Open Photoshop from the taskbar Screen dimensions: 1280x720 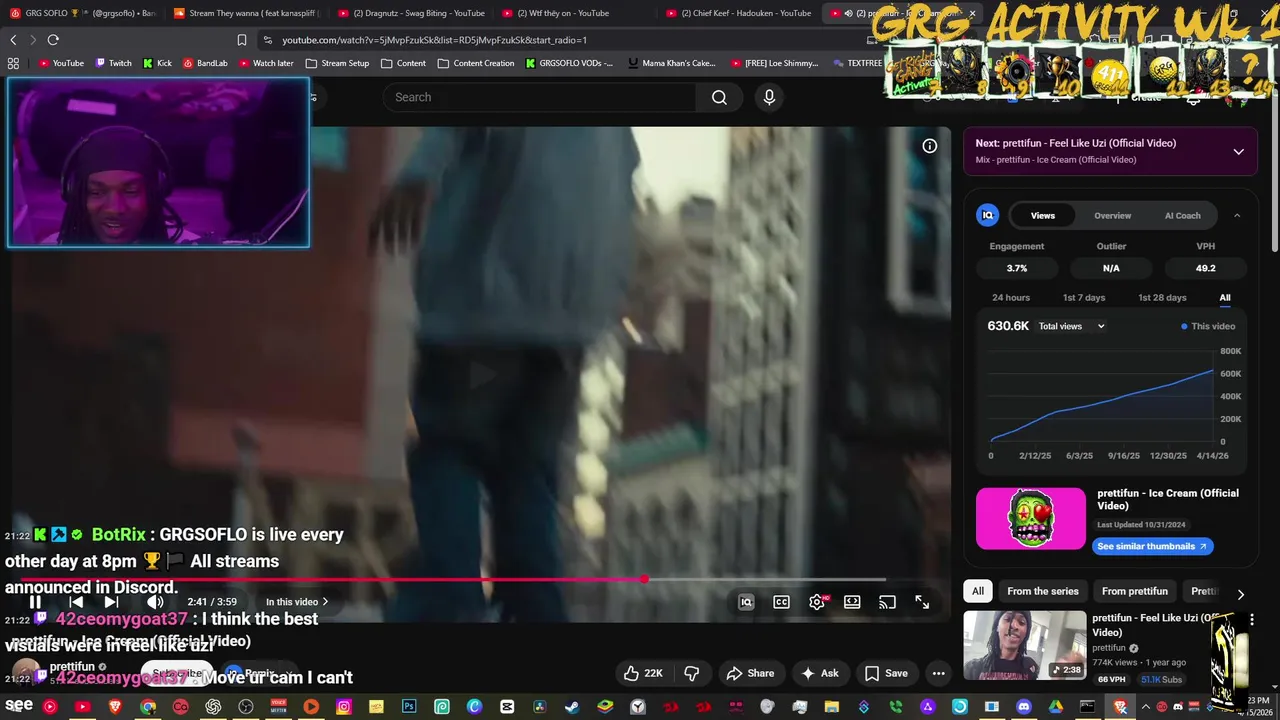pos(409,707)
